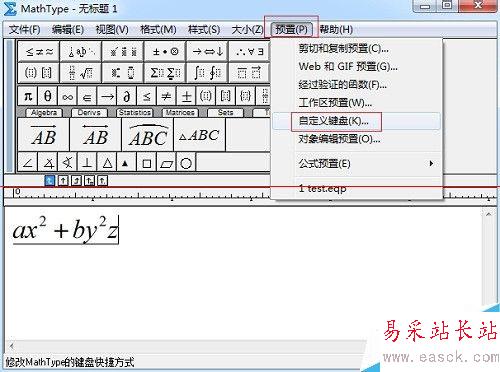Select the second tab-stop alignment button
This screenshot has height=372, width=500.
click(63, 181)
